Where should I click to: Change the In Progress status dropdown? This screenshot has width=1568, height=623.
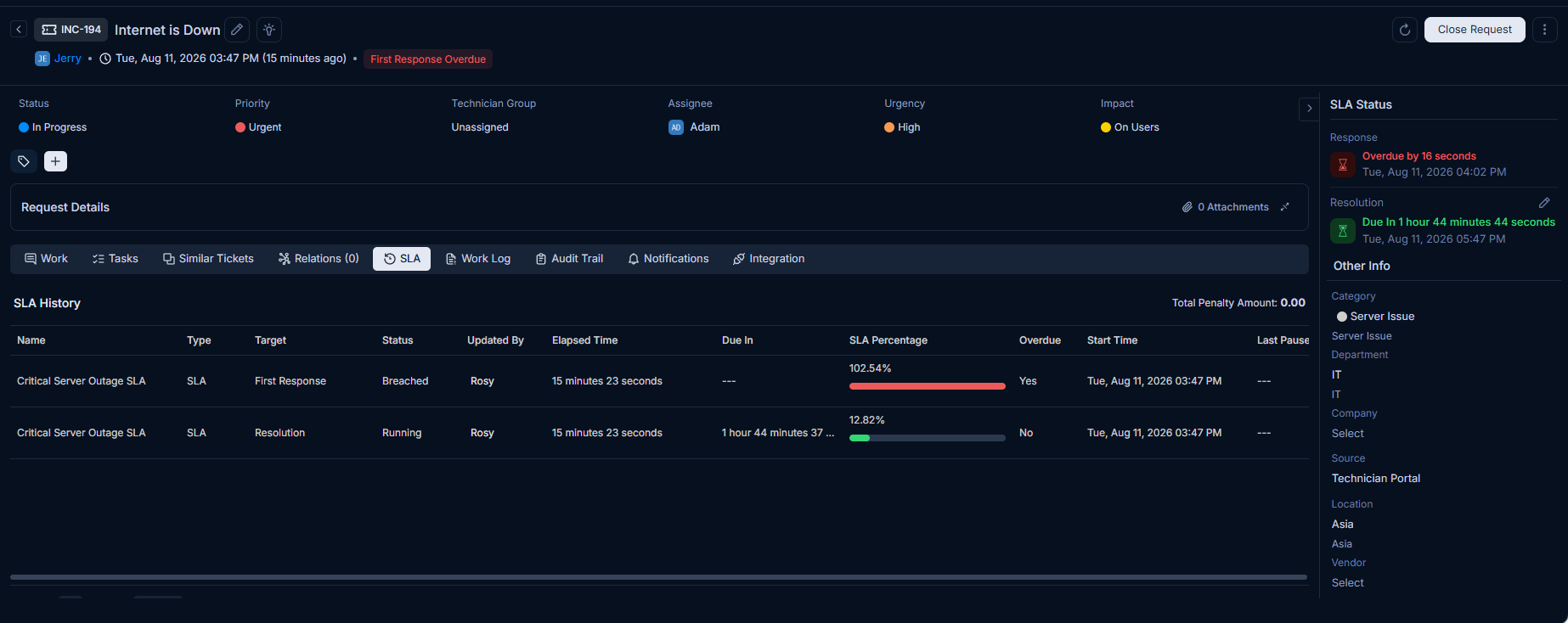pyautogui.click(x=53, y=127)
